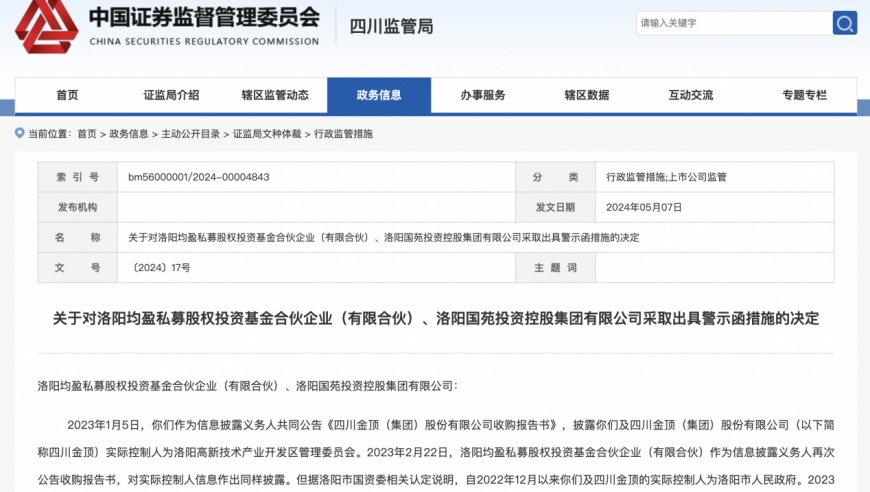Open the 办事服务 navigation tab
Image resolution: width=870 pixels, height=492 pixels.
click(x=483, y=95)
